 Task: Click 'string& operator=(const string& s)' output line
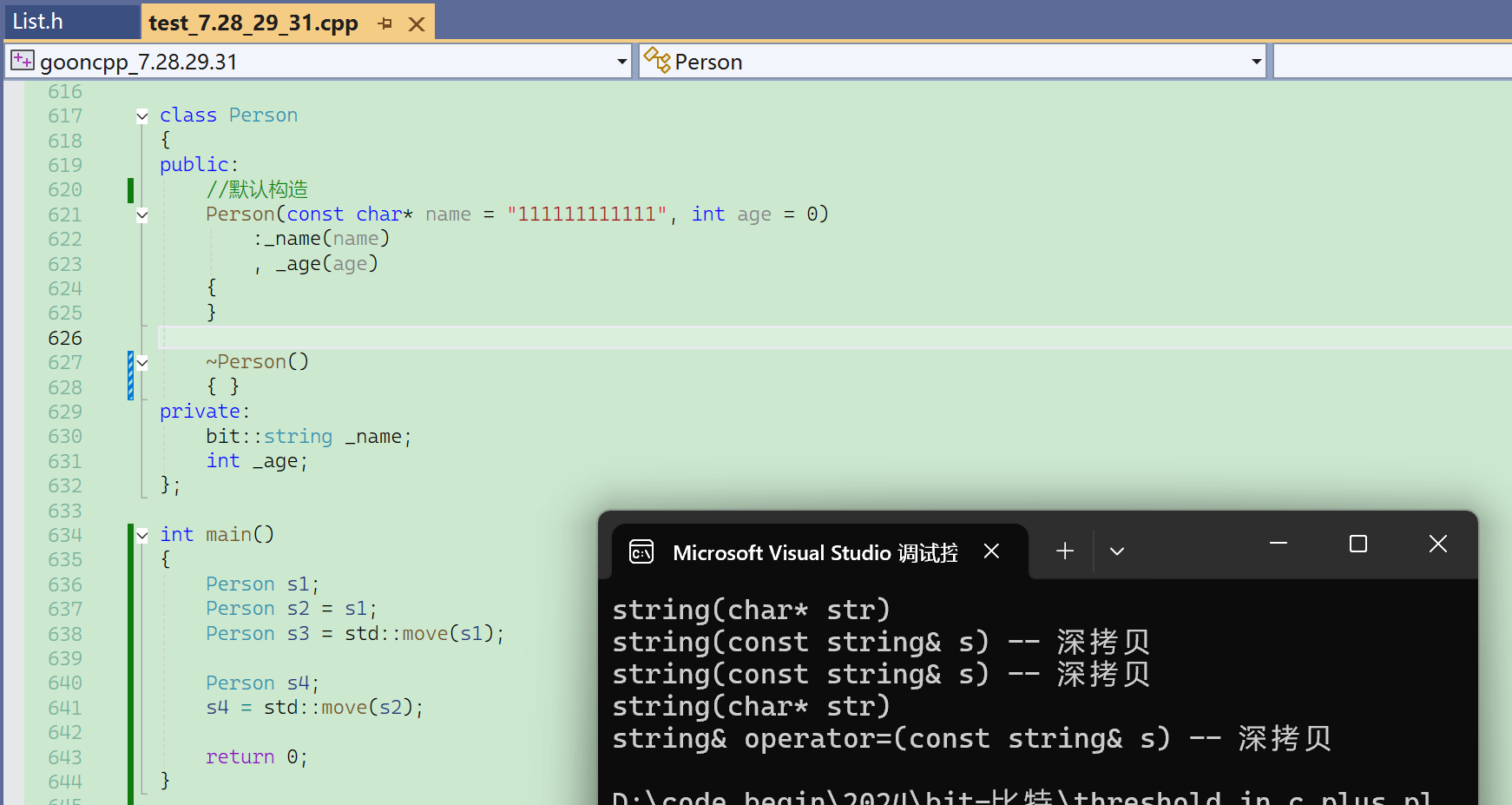click(891, 739)
